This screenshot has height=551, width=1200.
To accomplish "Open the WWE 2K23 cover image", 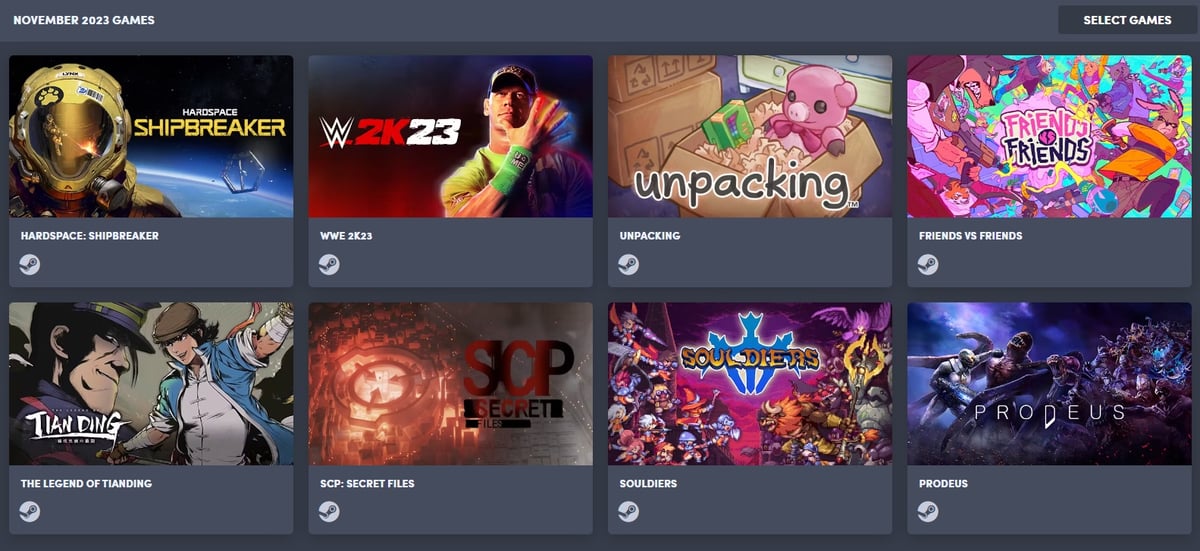I will point(450,136).
